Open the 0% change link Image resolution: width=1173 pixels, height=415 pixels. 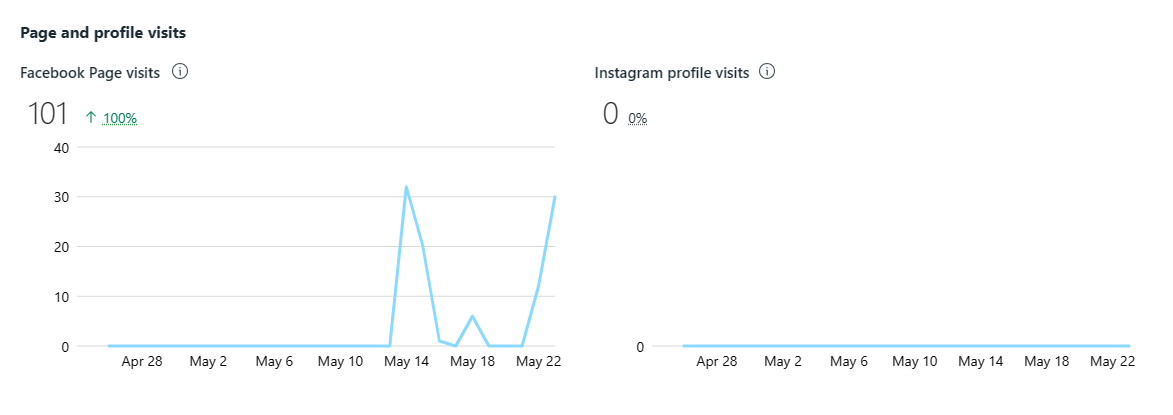pos(637,118)
